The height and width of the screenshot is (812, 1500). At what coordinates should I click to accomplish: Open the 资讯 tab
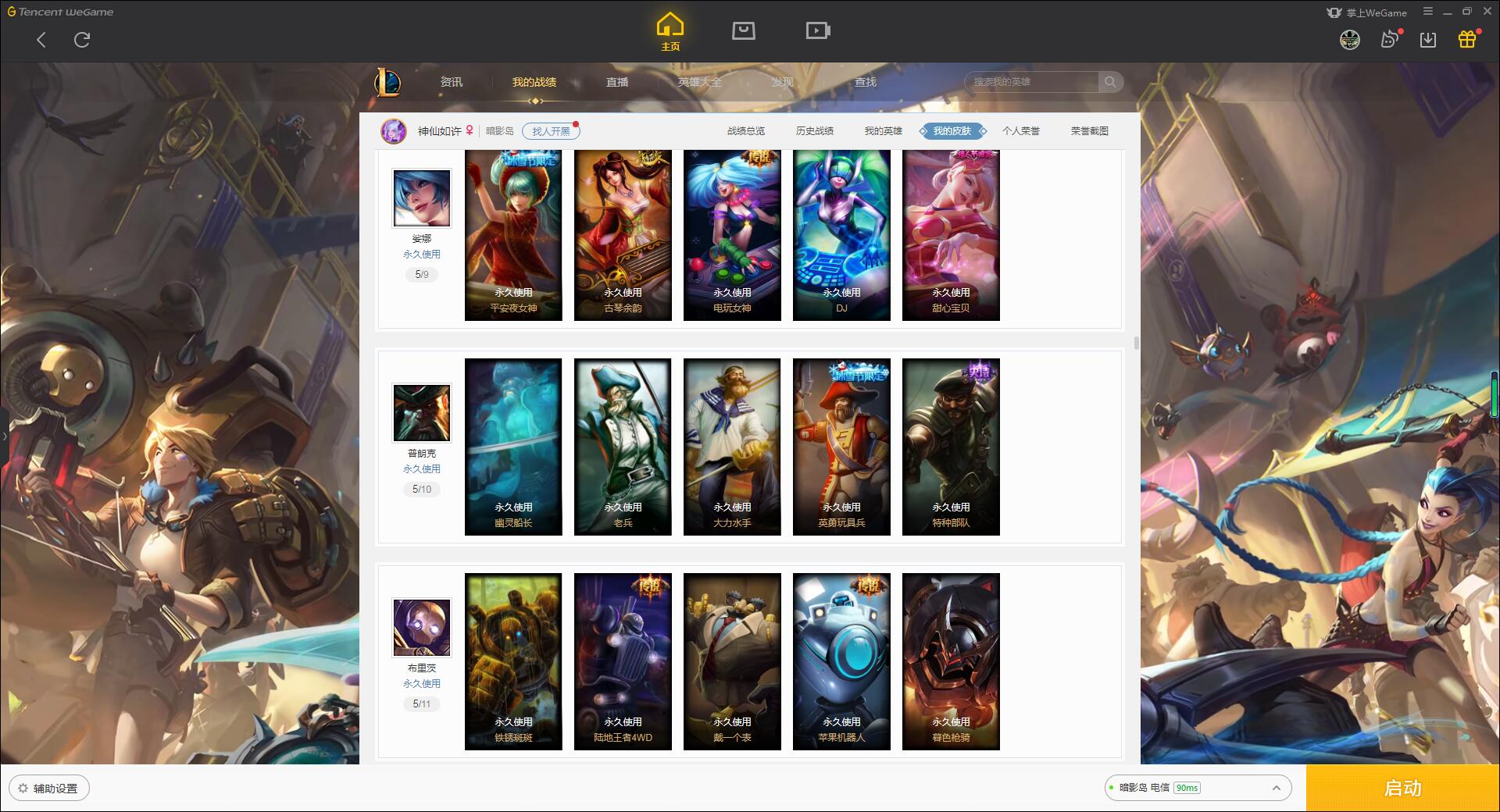pyautogui.click(x=452, y=82)
